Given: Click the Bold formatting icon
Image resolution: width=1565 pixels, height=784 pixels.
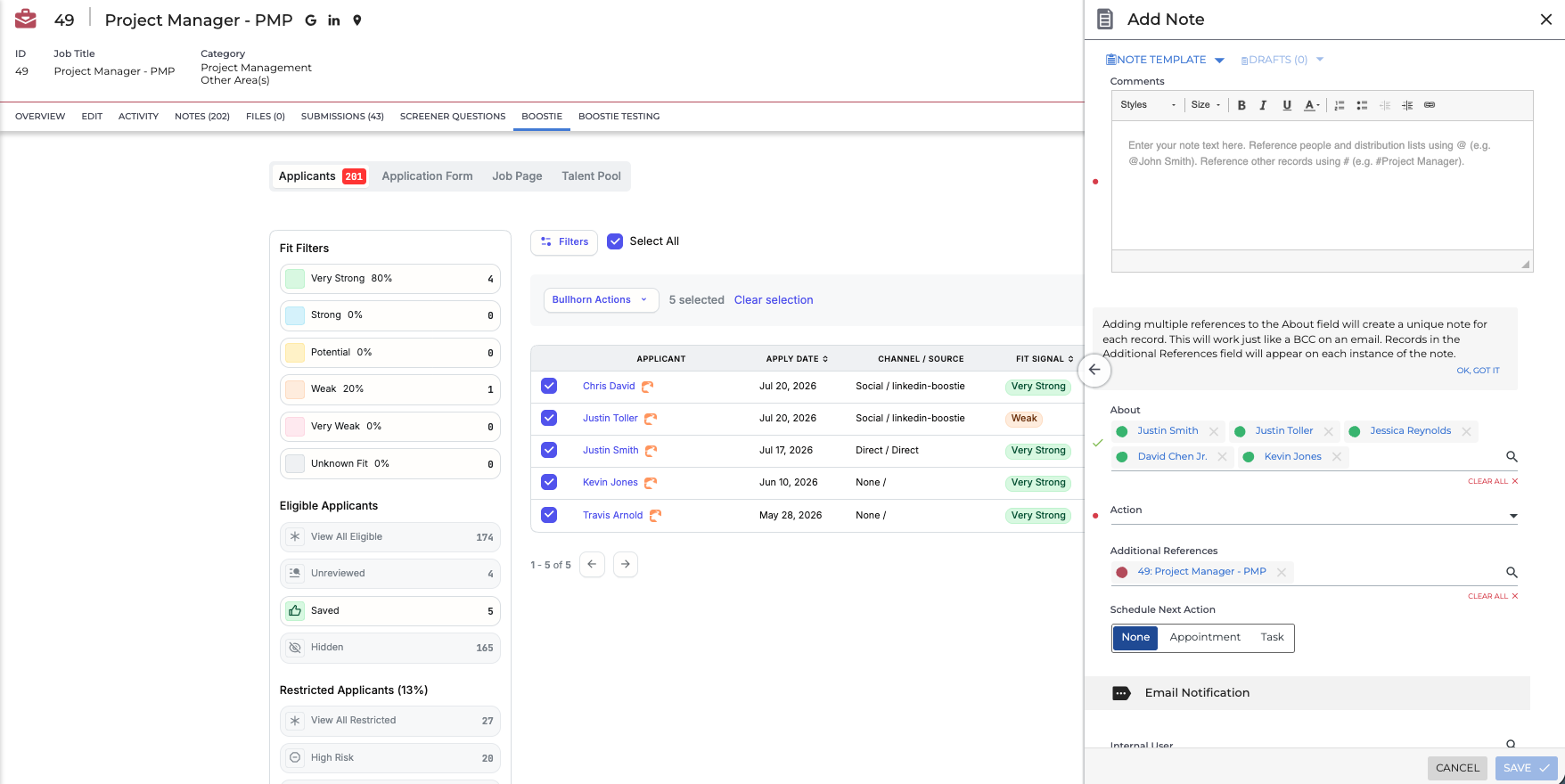Looking at the screenshot, I should 1241,105.
